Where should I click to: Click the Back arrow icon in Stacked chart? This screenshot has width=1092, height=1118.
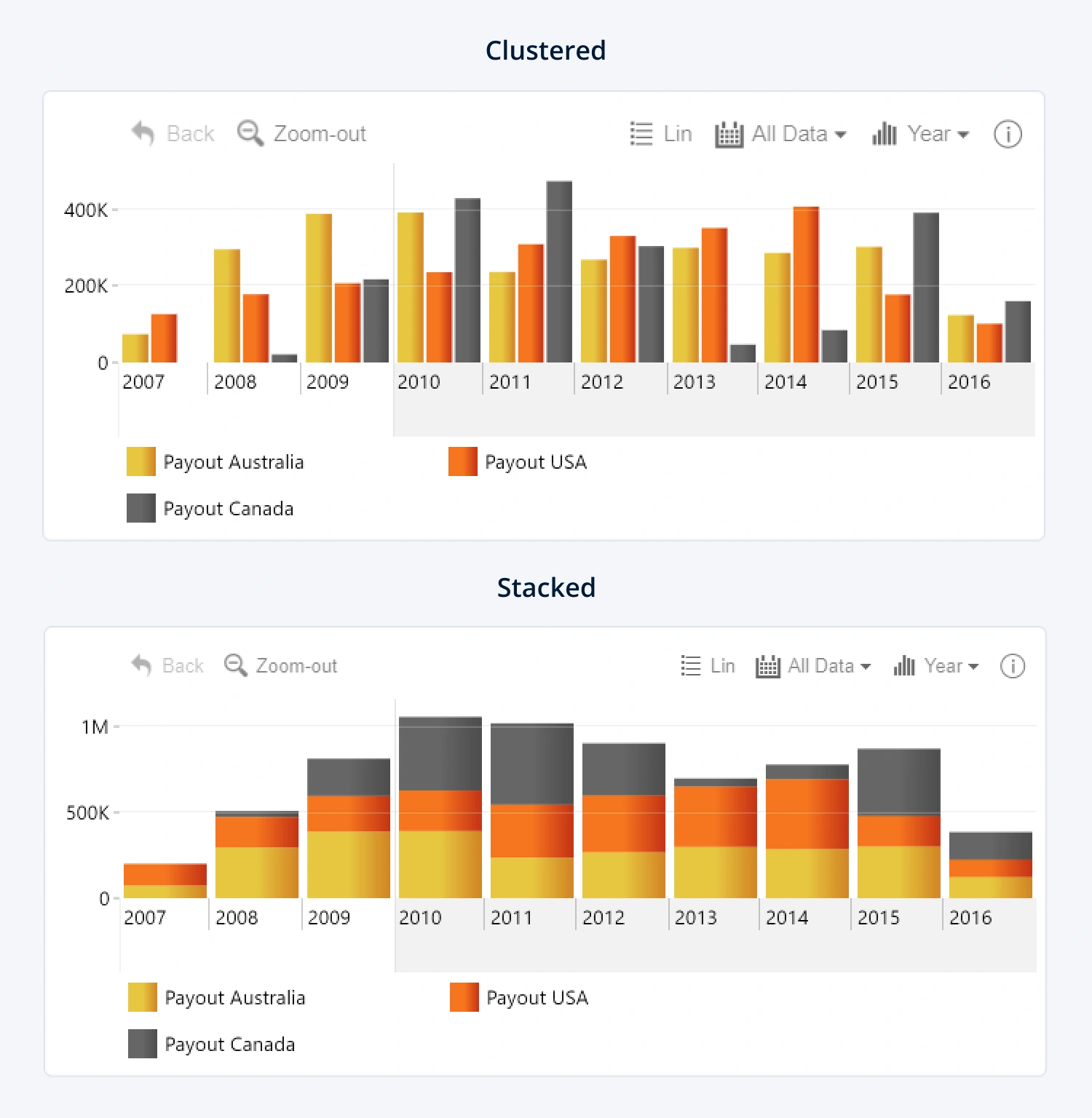[141, 665]
